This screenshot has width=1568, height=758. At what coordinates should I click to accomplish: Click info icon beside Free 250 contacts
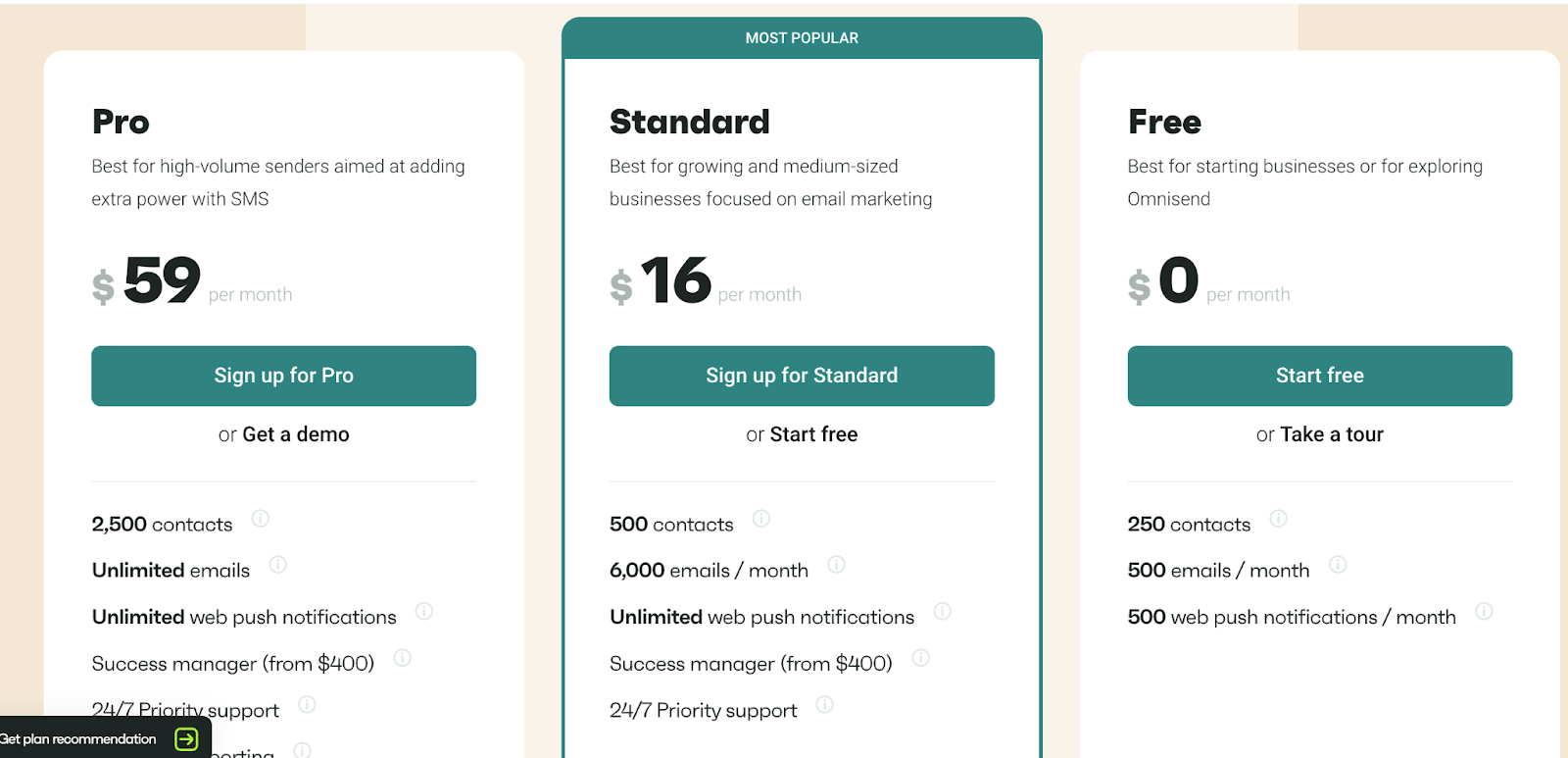1278,519
